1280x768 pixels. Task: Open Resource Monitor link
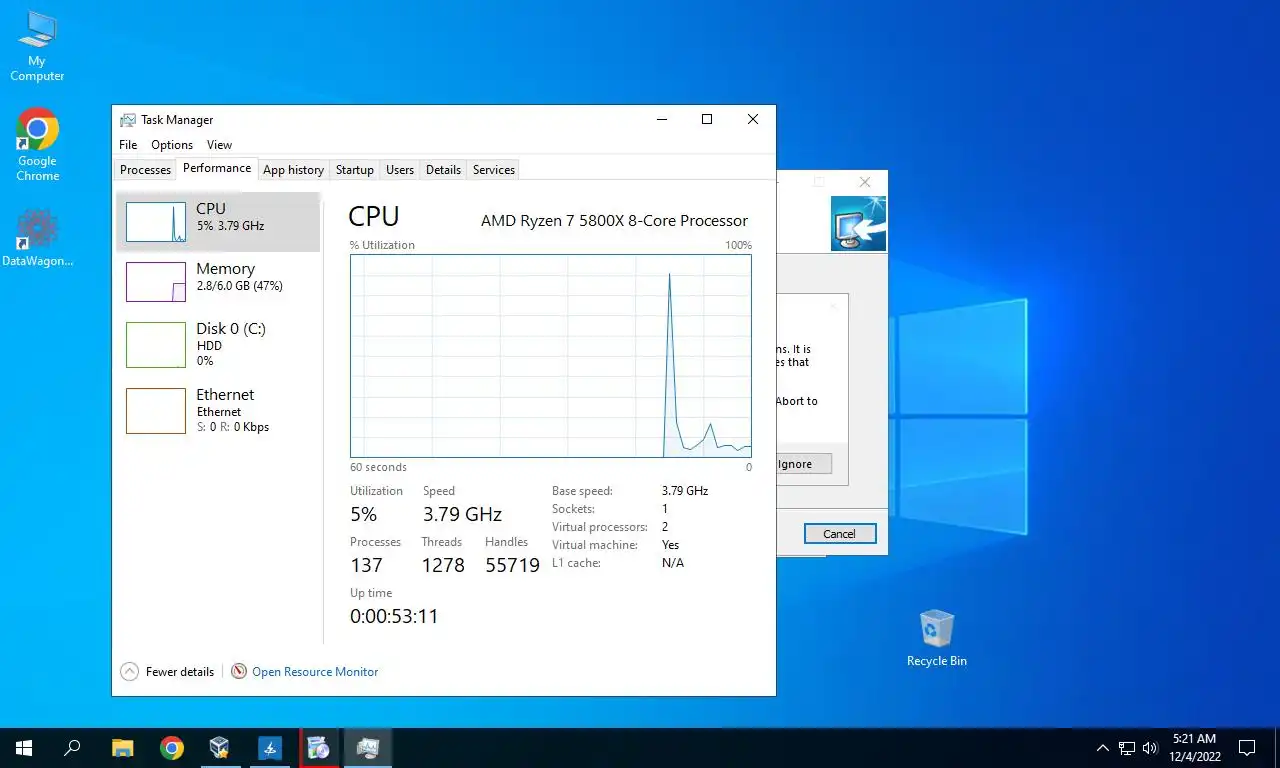[315, 672]
